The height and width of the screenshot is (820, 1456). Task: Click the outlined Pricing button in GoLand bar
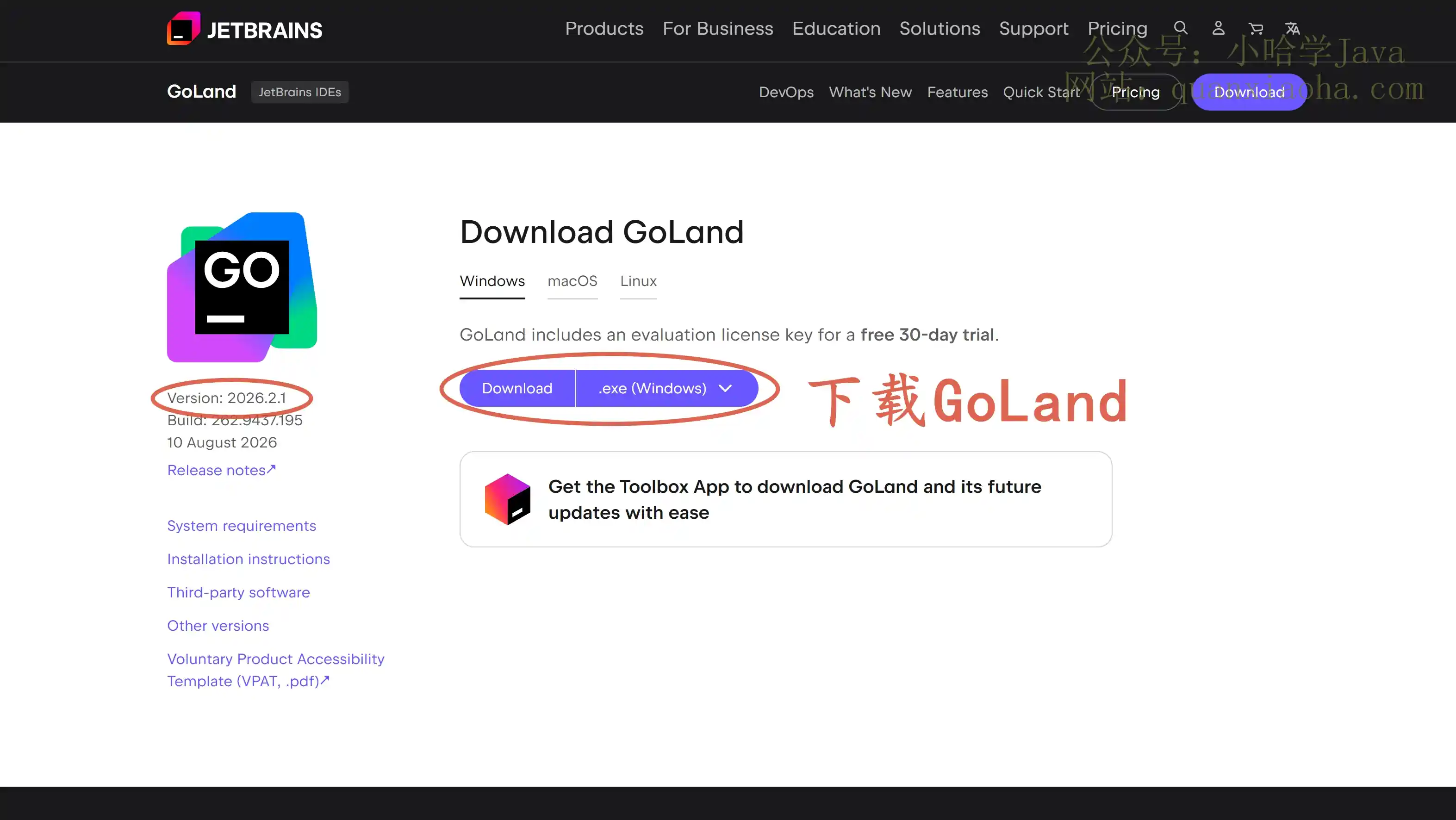(1136, 92)
